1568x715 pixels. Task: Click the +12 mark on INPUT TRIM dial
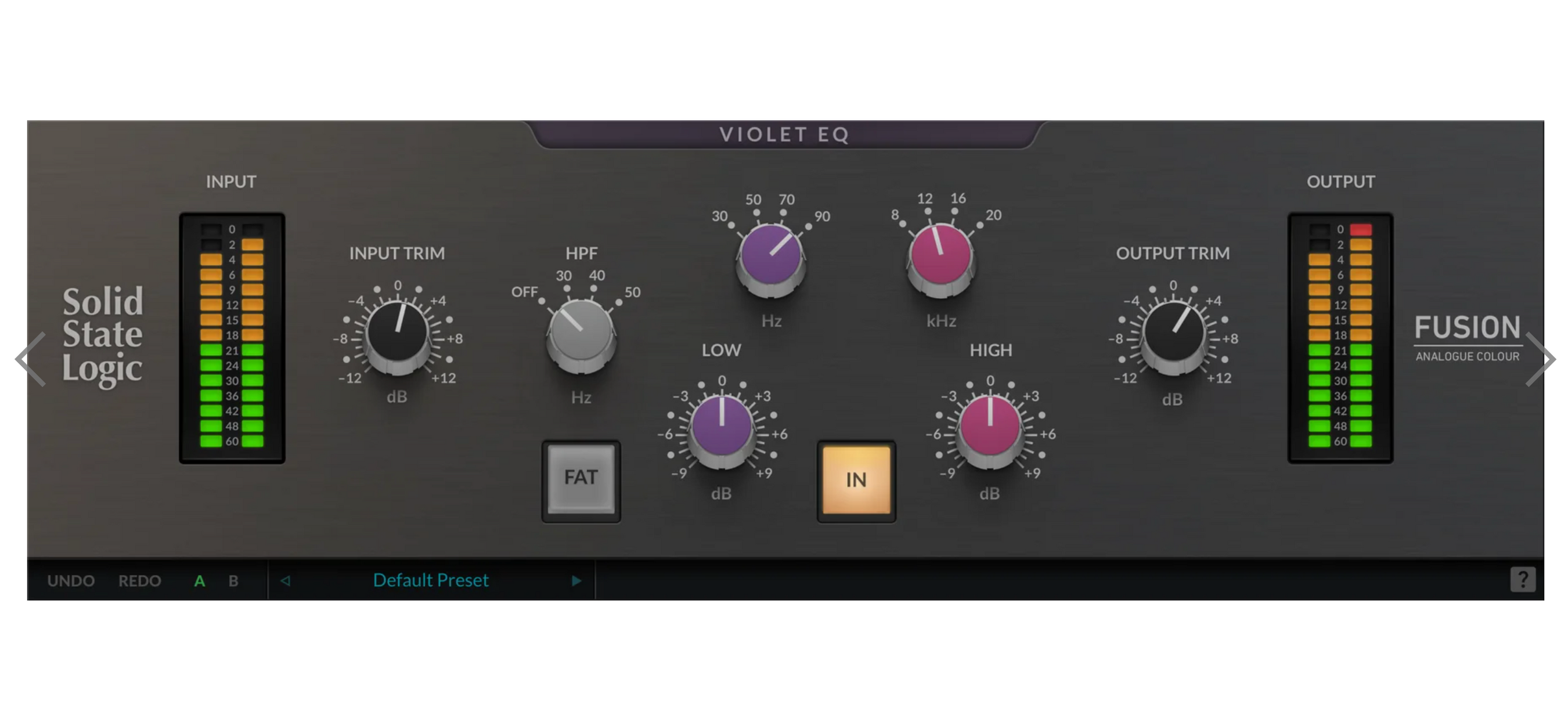coord(444,378)
